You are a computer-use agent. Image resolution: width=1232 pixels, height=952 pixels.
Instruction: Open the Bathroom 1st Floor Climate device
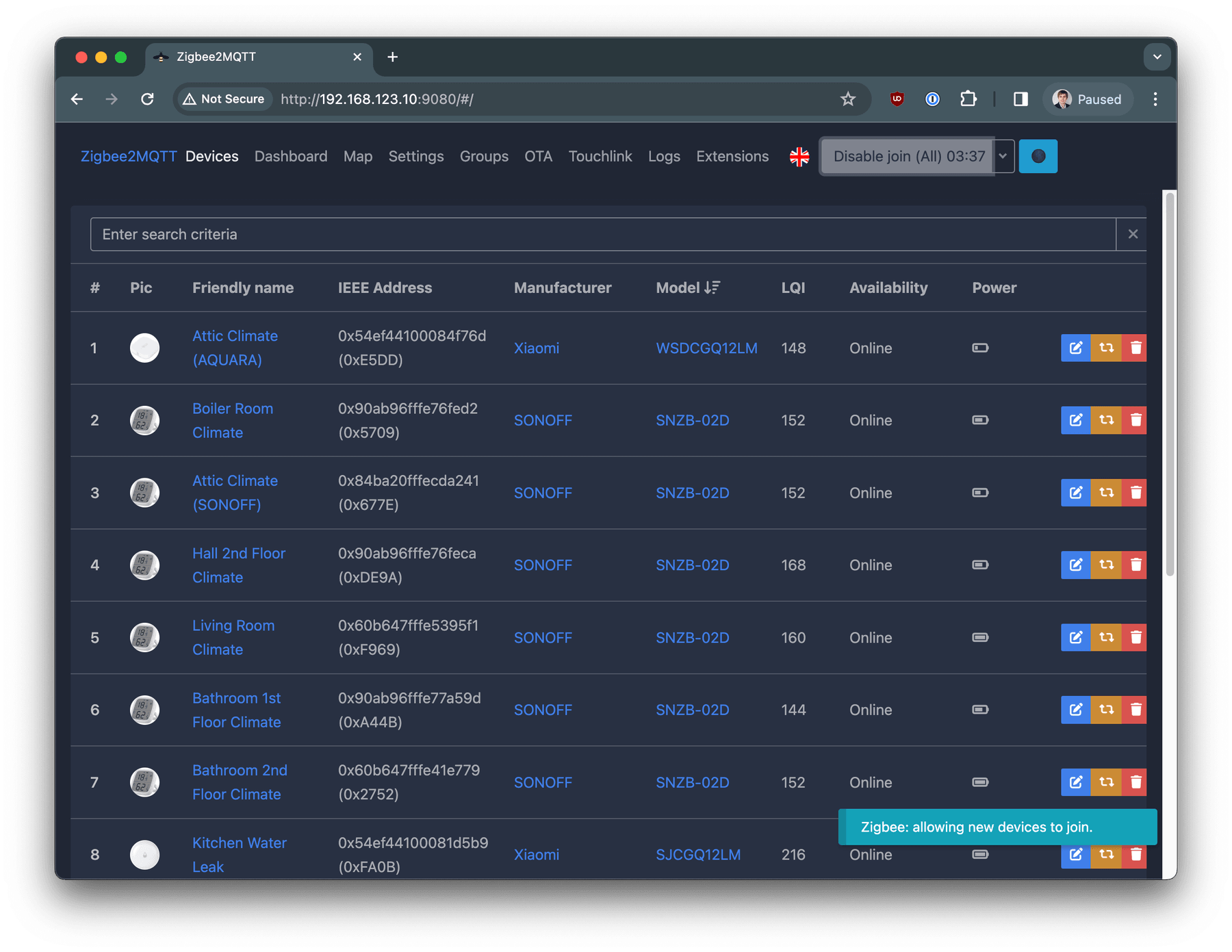236,710
